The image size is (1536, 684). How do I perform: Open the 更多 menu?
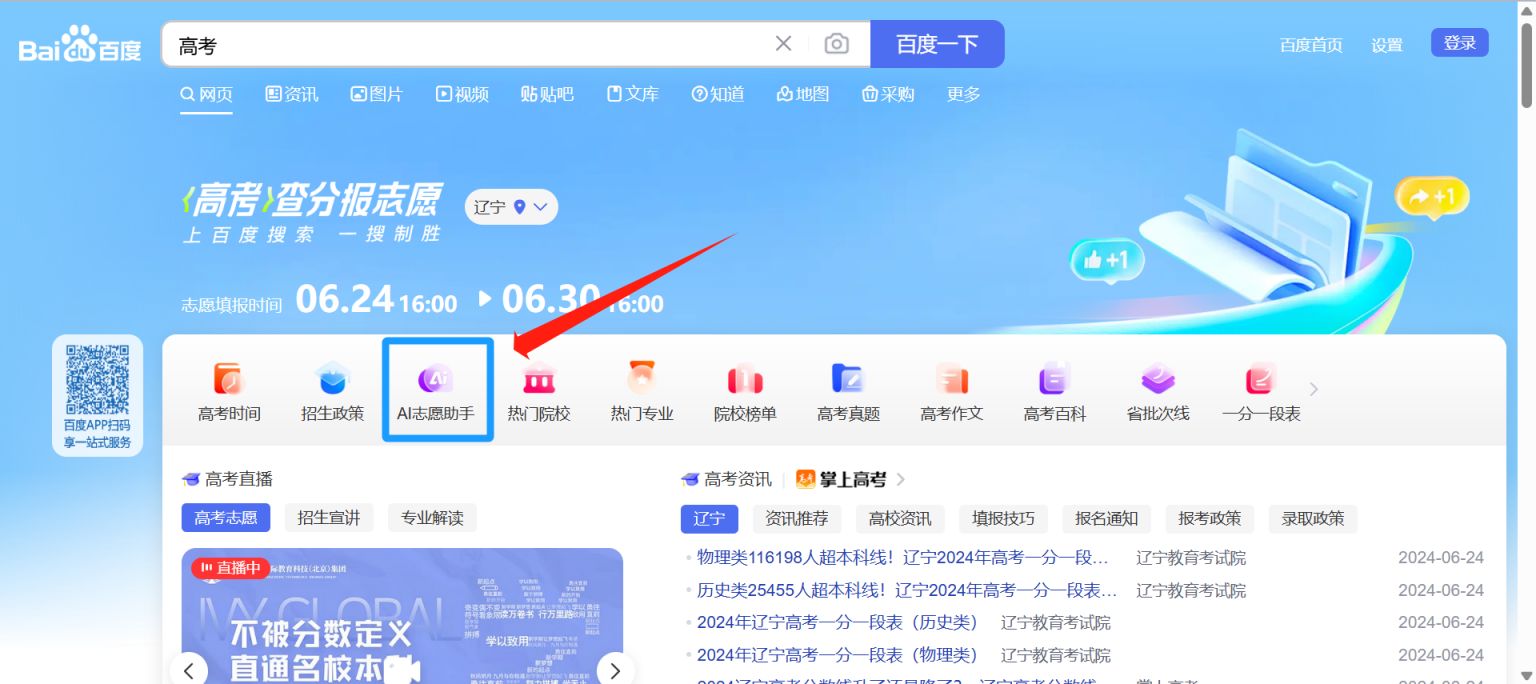tap(964, 94)
